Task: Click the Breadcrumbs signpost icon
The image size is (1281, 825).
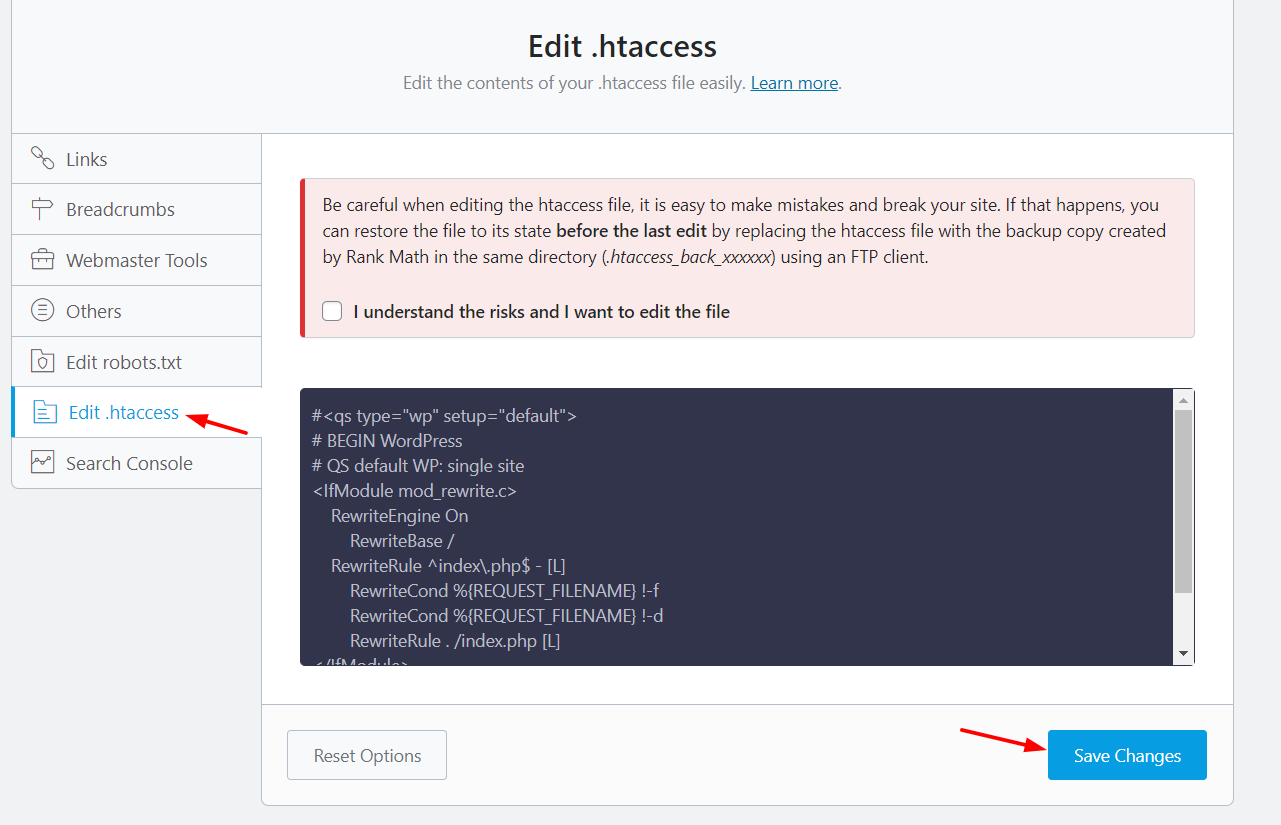Action: pos(42,209)
